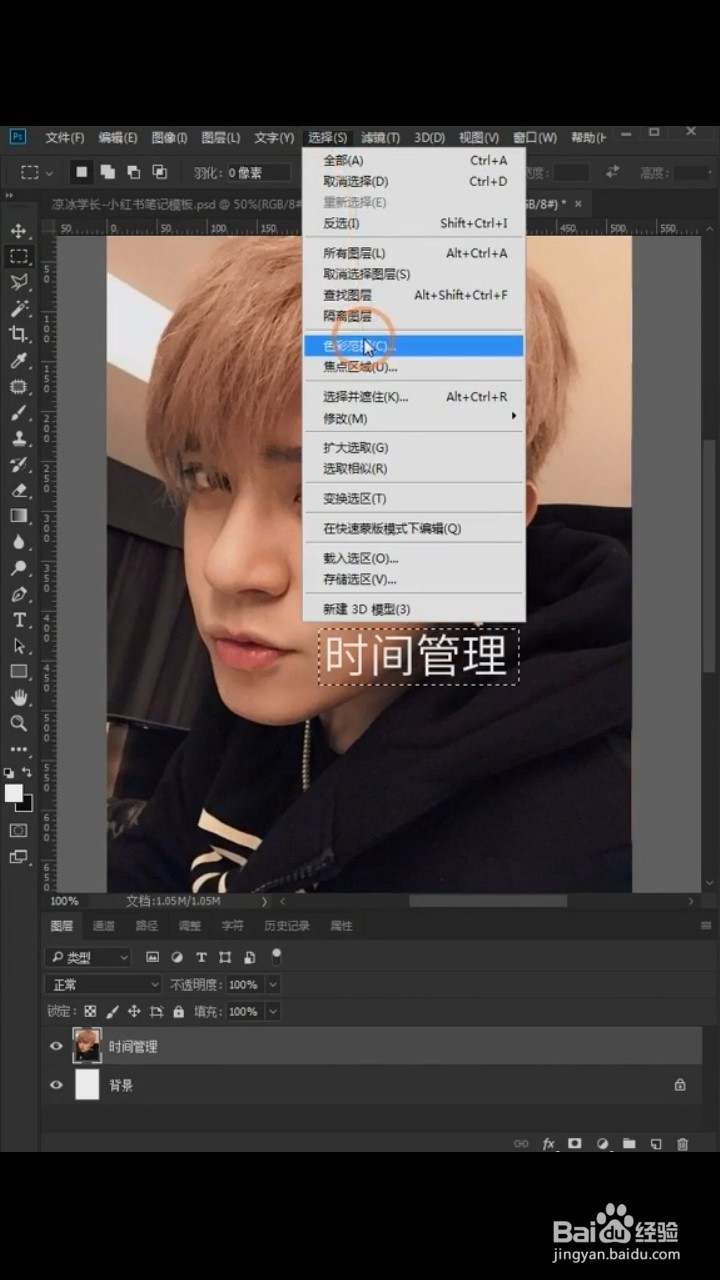720x1280 pixels.
Task: Choose New Selection mode in options bar
Action: coord(82,172)
